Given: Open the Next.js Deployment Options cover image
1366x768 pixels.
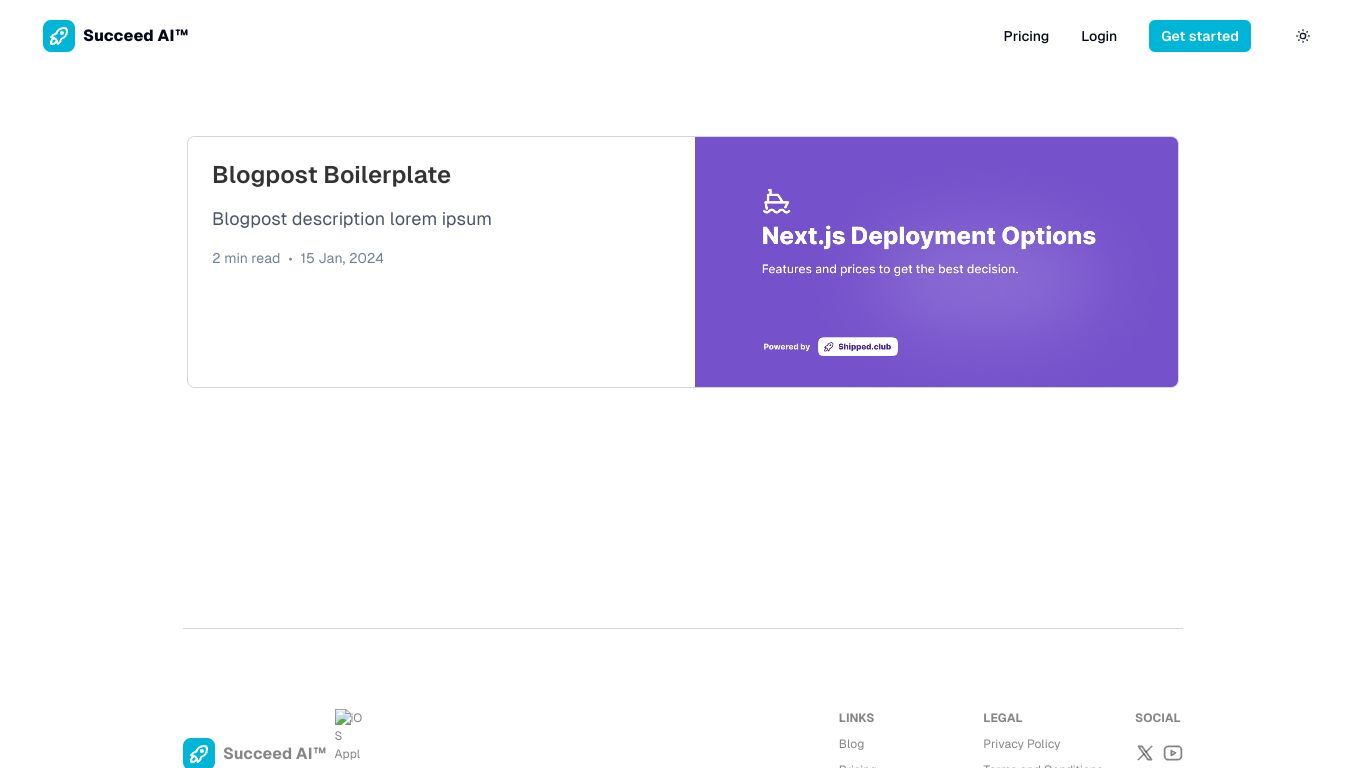Looking at the screenshot, I should click(936, 262).
